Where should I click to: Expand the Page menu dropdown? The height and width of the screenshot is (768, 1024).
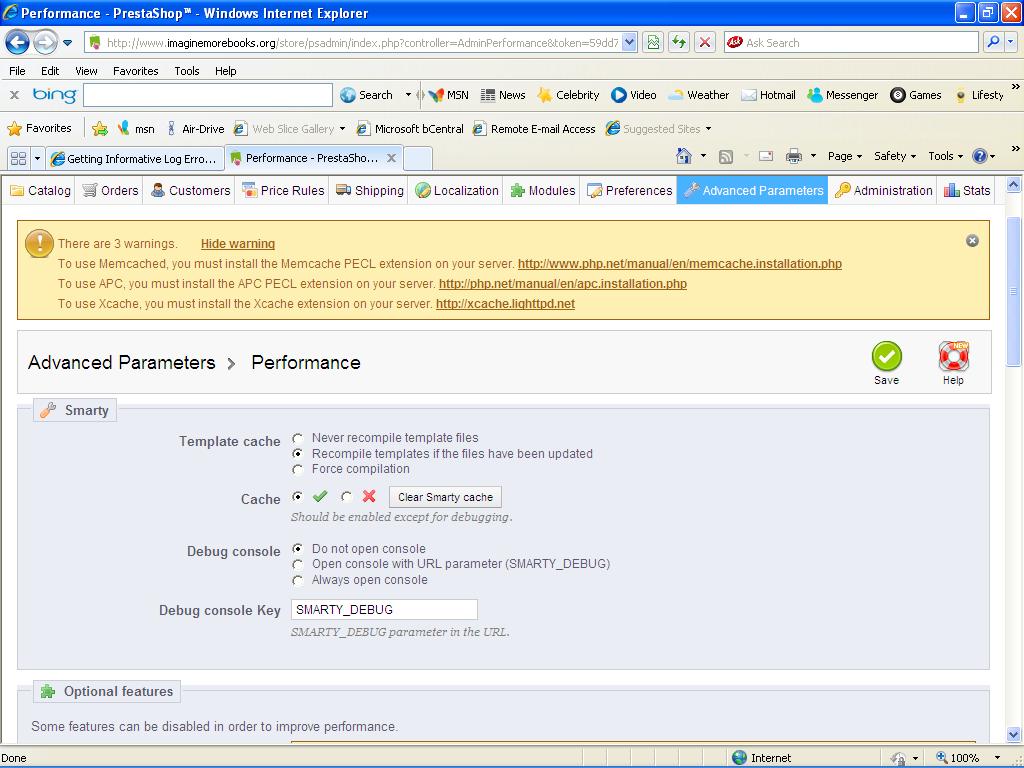click(x=844, y=156)
